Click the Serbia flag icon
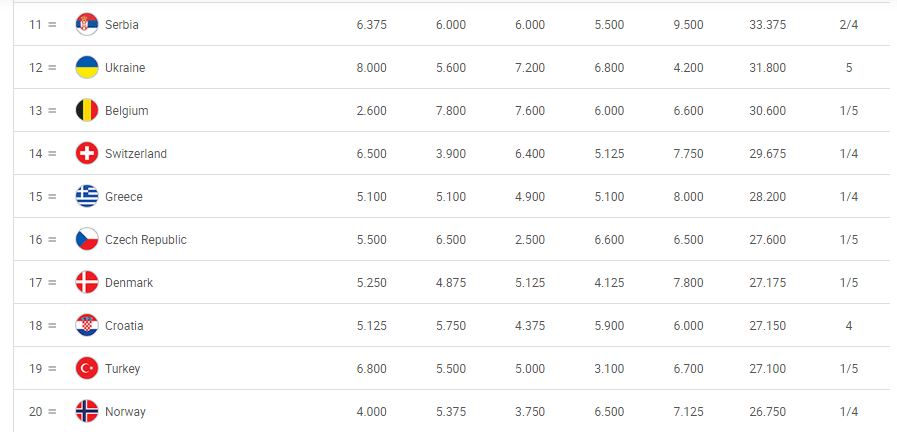897x432 pixels. pos(87,25)
